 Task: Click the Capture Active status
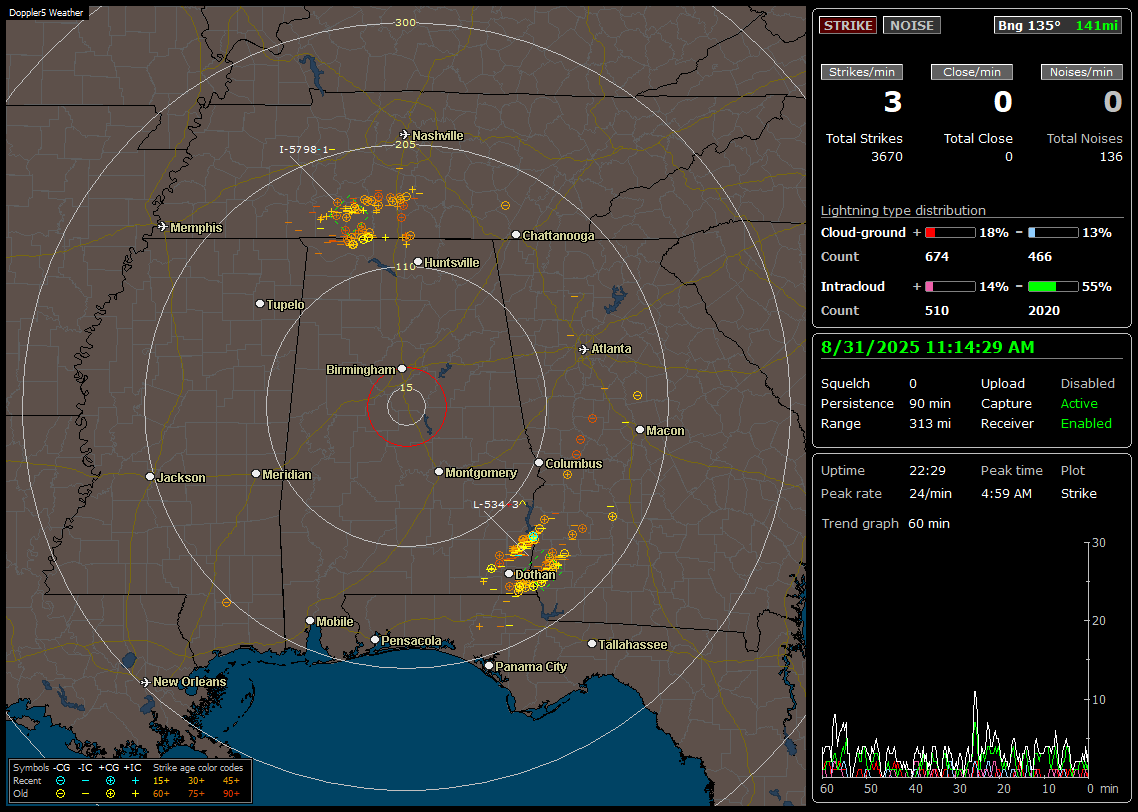(x=1079, y=403)
